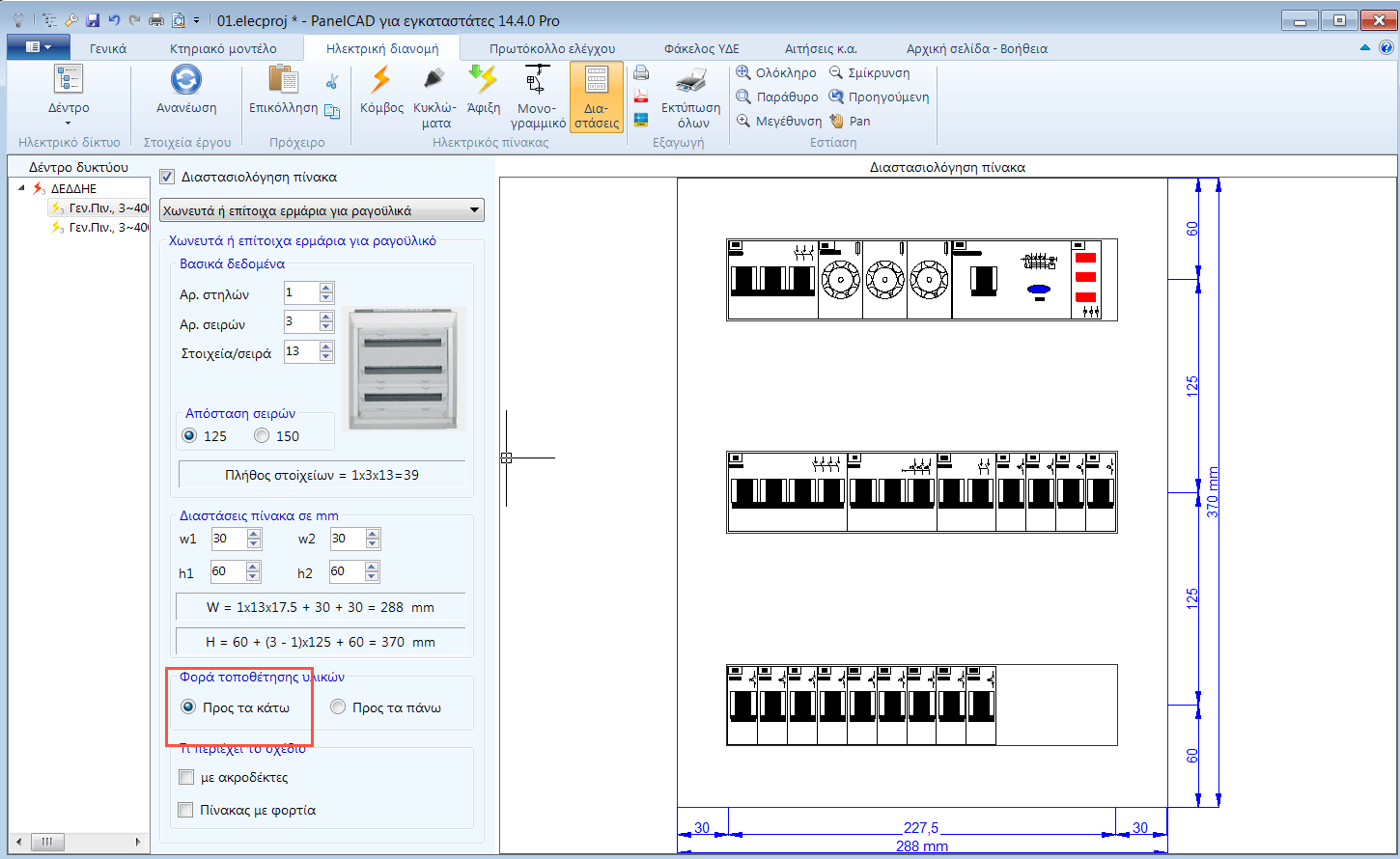The width and height of the screenshot is (1400, 859).
Task: Collapse the ΔΕΔΔΗΕ tree node
Action: (x=22, y=189)
